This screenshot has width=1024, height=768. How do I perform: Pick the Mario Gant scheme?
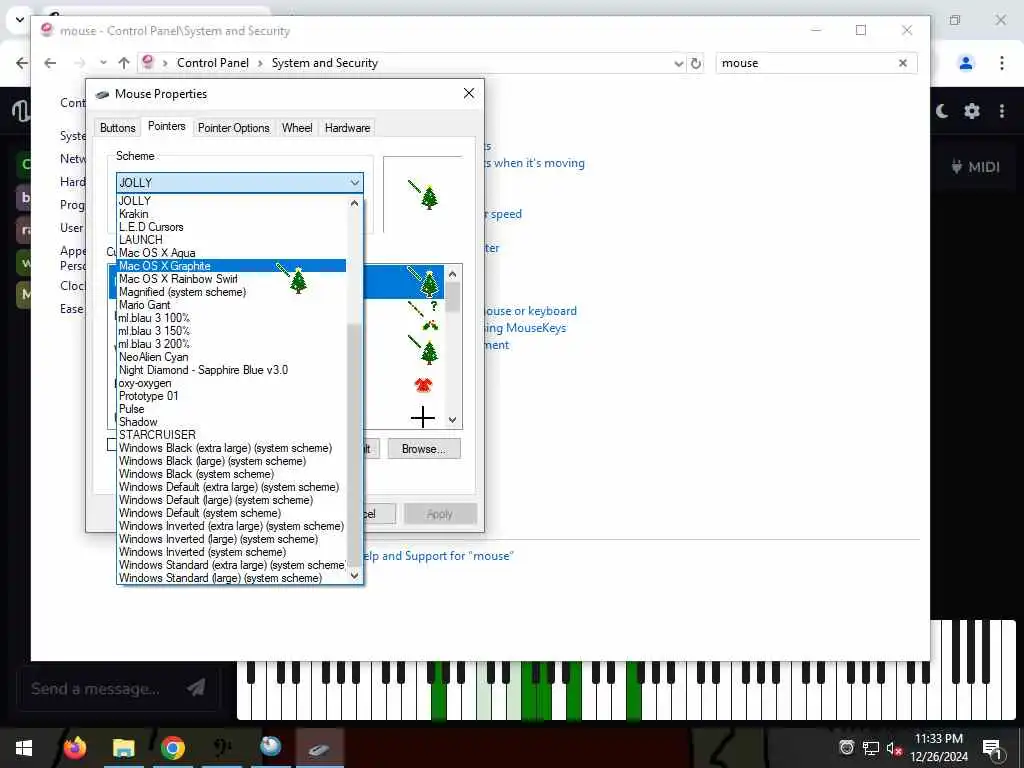(x=232, y=305)
